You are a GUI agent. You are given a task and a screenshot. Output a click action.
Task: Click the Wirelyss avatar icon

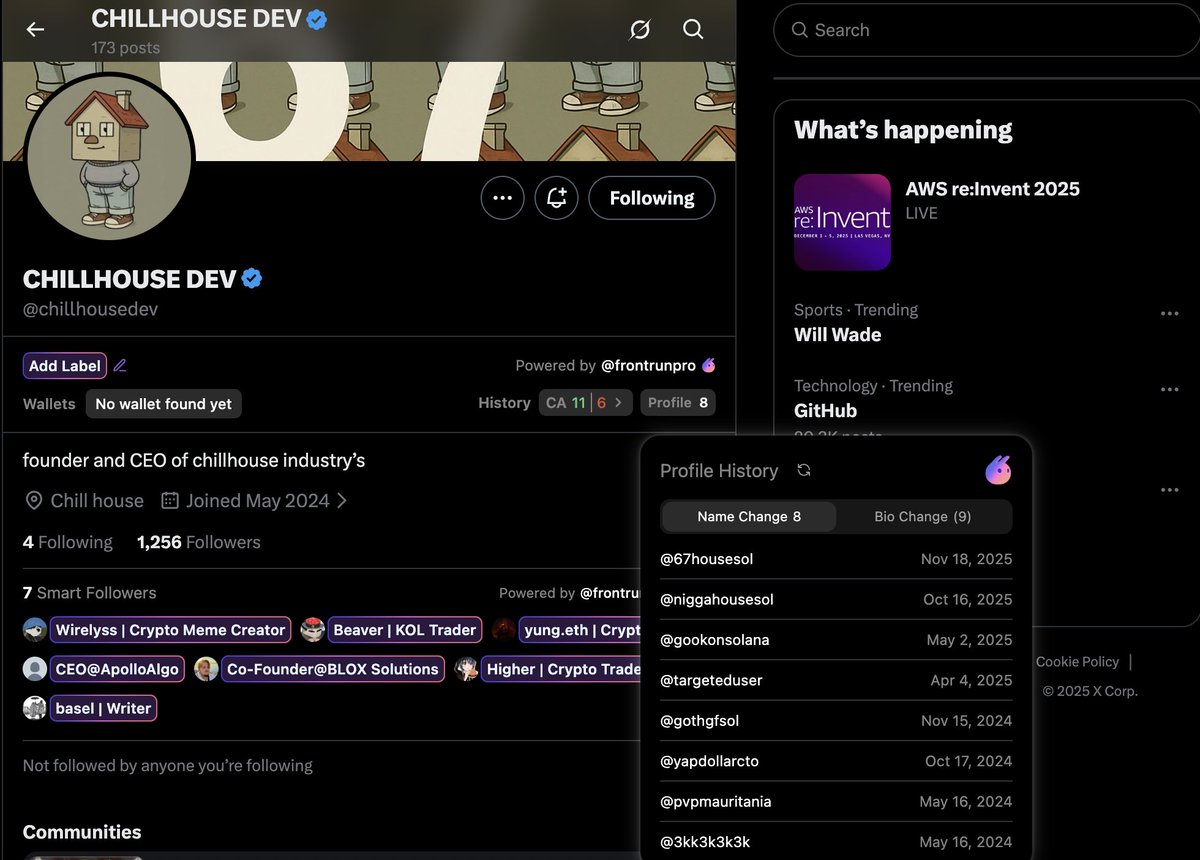[x=35, y=630]
